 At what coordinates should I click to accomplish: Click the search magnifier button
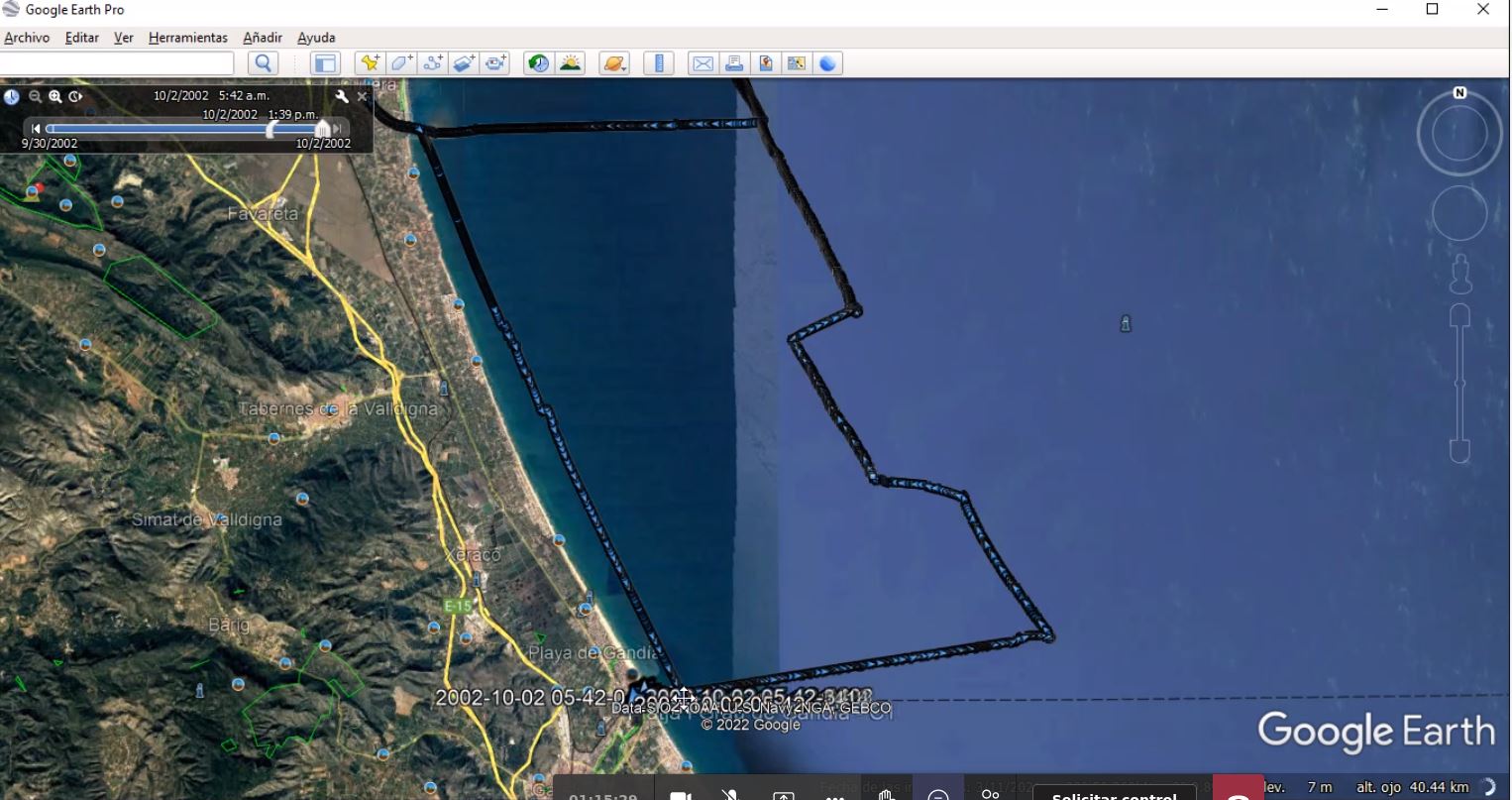264,63
